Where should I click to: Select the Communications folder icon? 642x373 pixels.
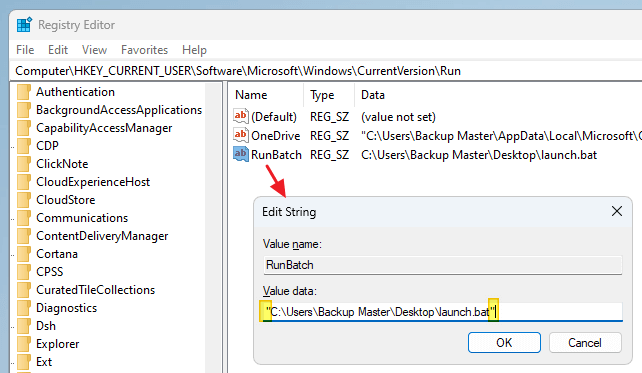(24, 218)
